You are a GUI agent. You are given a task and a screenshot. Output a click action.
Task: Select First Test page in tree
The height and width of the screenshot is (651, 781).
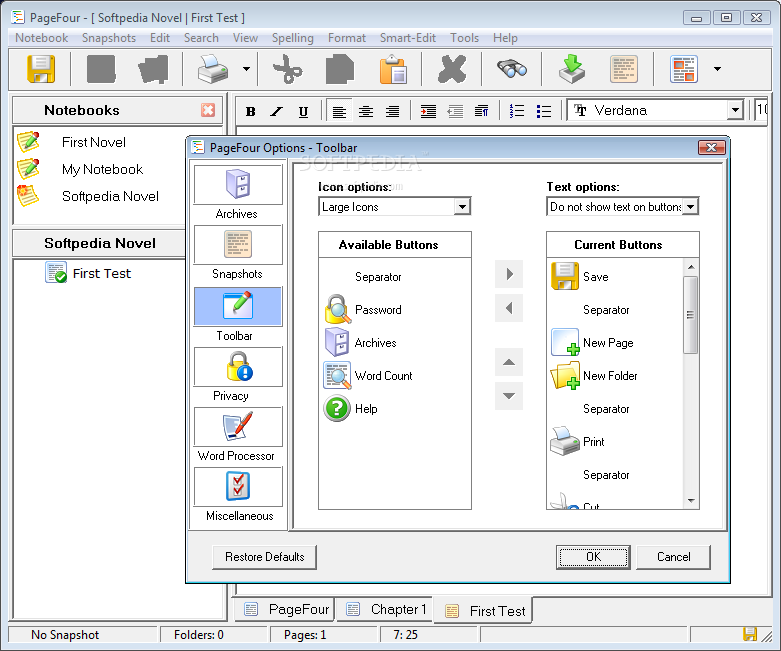[102, 273]
